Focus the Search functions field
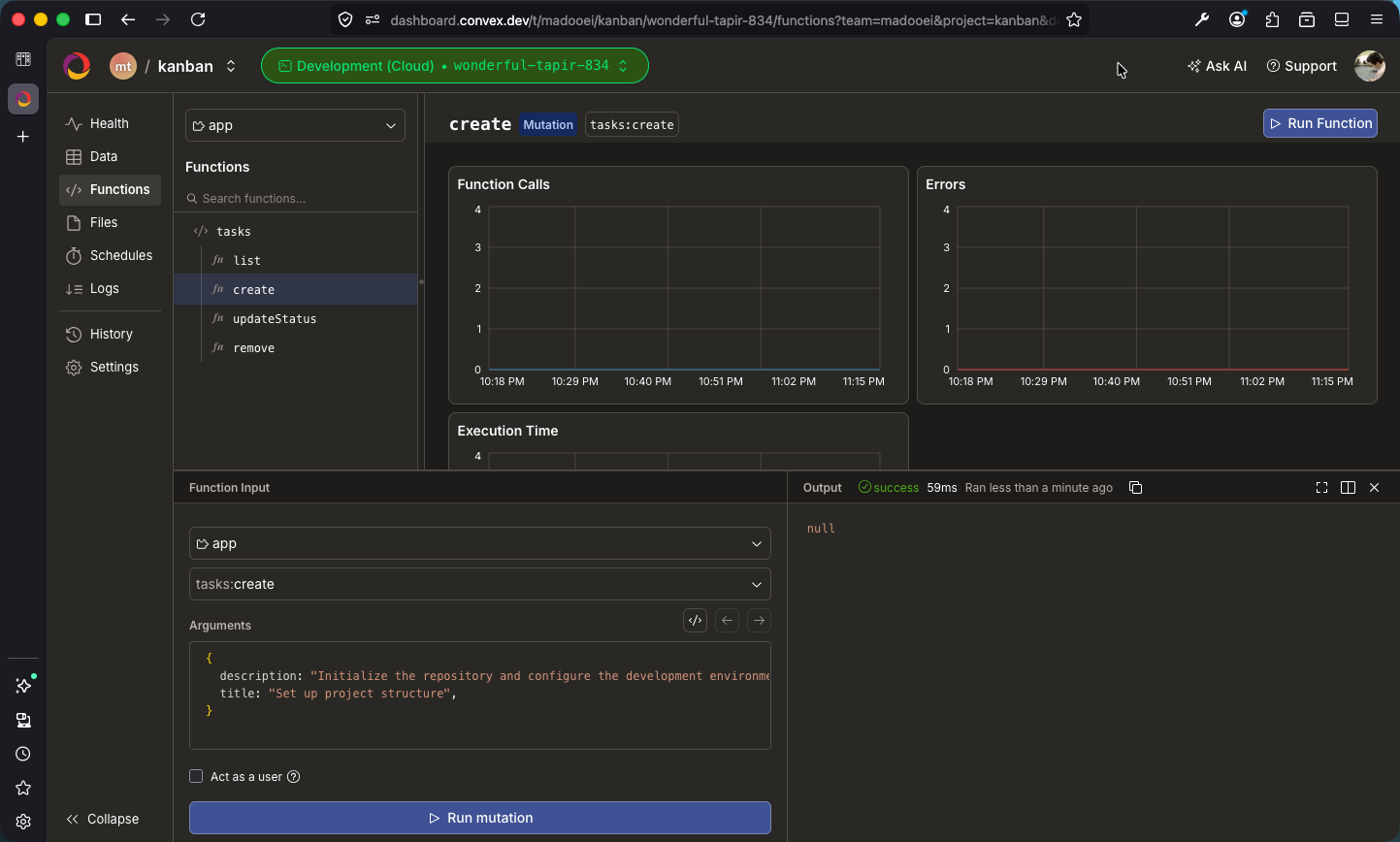Viewport: 1400px width, 842px height. (x=295, y=198)
